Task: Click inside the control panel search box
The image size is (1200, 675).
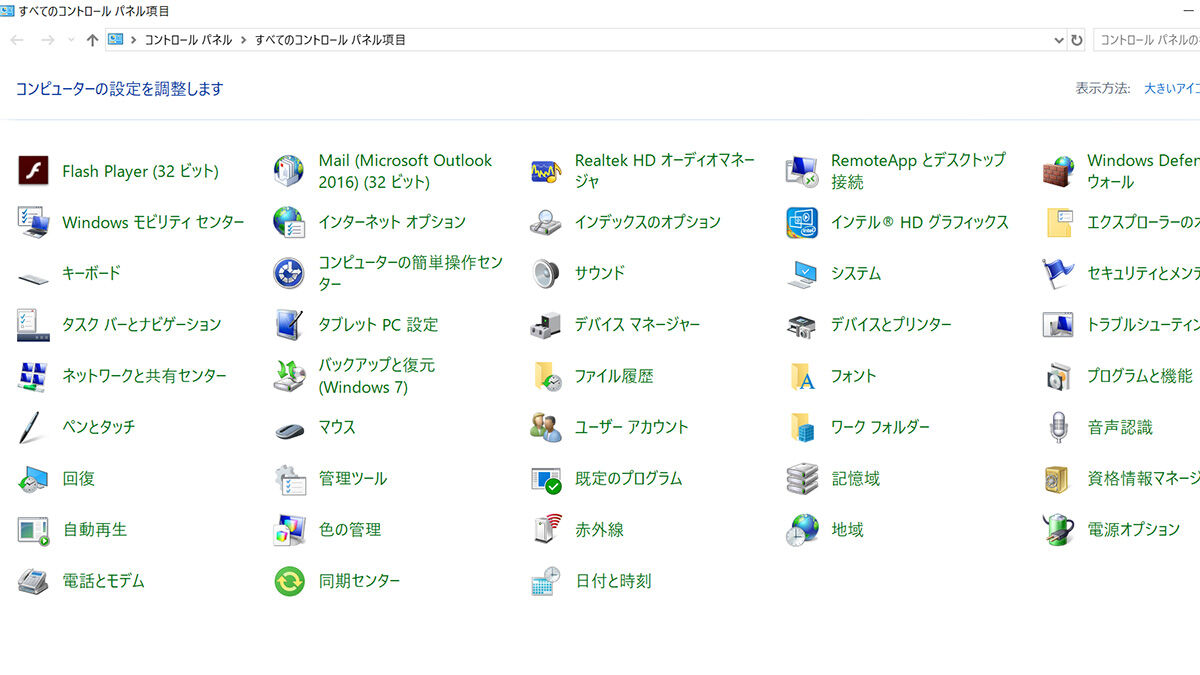Action: tap(1150, 40)
